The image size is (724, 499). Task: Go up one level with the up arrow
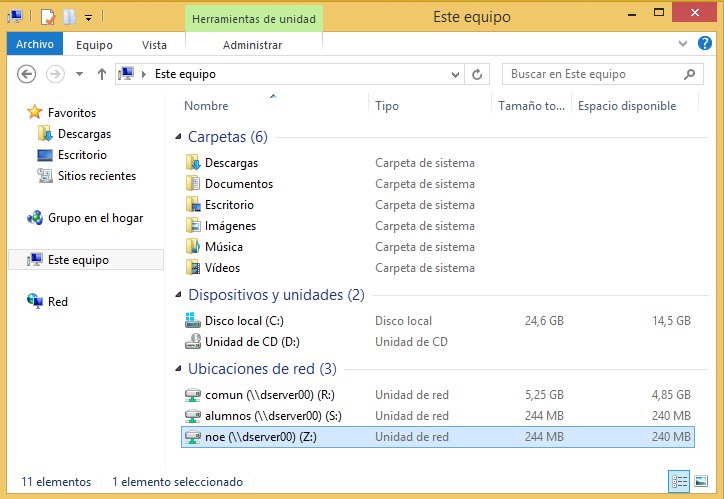click(x=102, y=74)
